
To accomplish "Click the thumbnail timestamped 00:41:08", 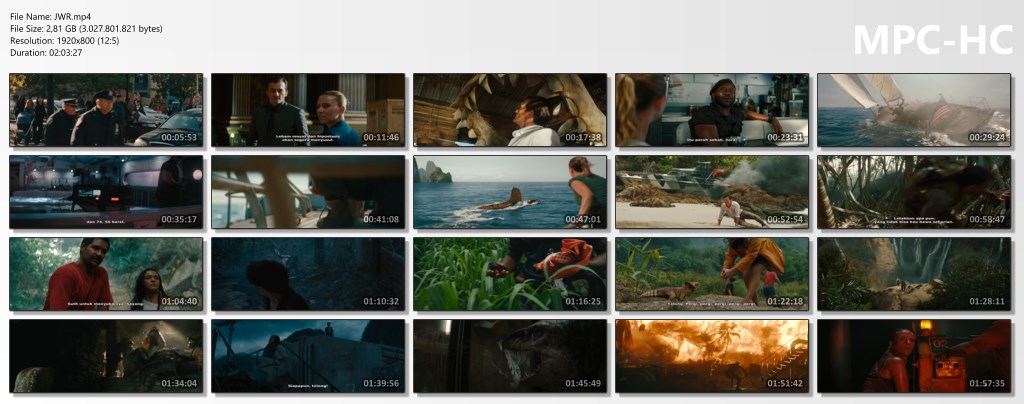I will point(308,192).
